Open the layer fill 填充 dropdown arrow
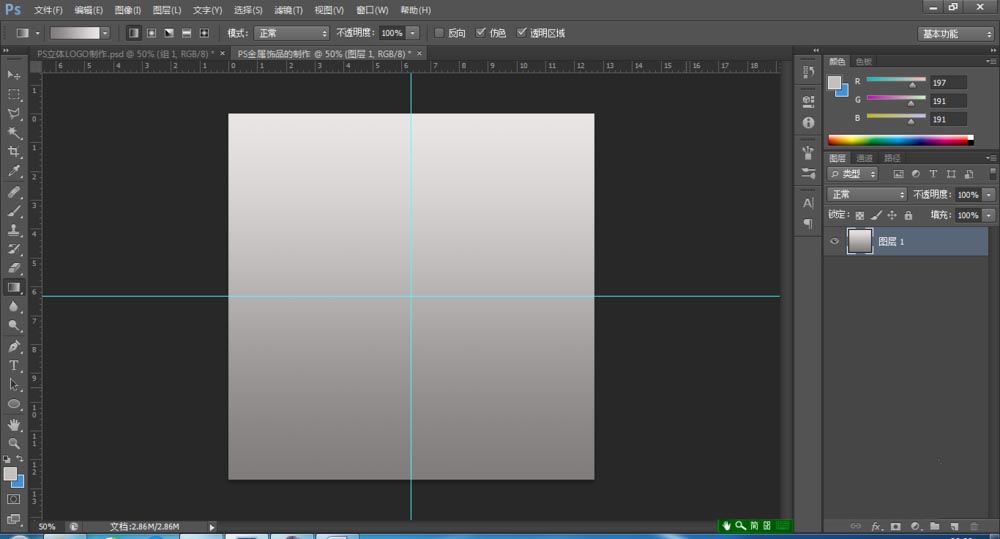The image size is (1000, 539). pos(989,216)
